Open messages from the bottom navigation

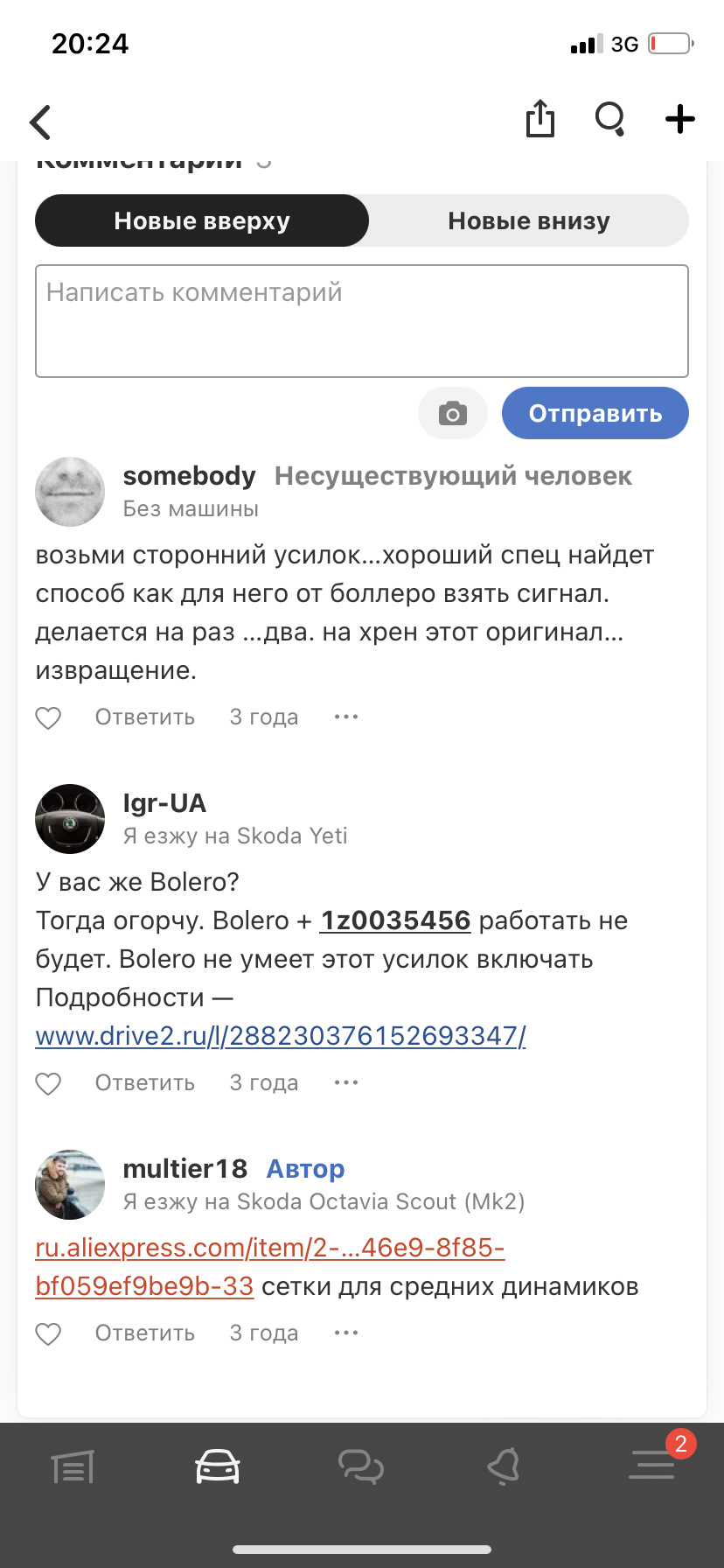[x=362, y=1467]
